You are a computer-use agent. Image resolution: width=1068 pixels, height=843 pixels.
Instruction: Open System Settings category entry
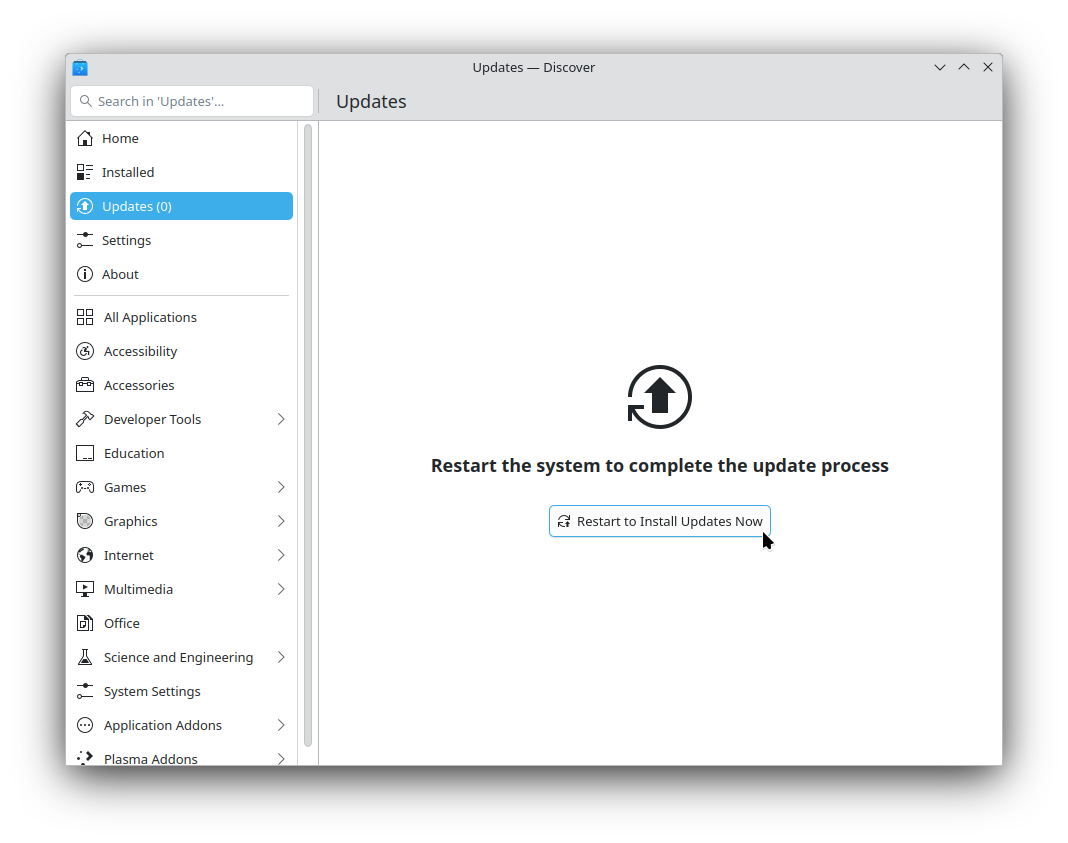(152, 691)
